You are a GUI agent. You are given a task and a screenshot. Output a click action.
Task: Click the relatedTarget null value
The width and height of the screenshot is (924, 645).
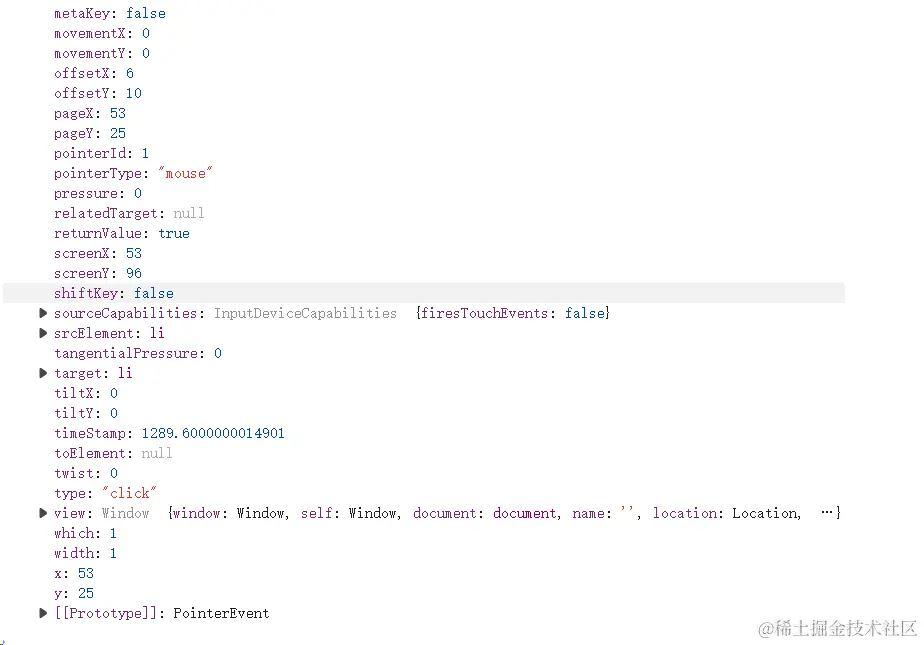tap(188, 213)
